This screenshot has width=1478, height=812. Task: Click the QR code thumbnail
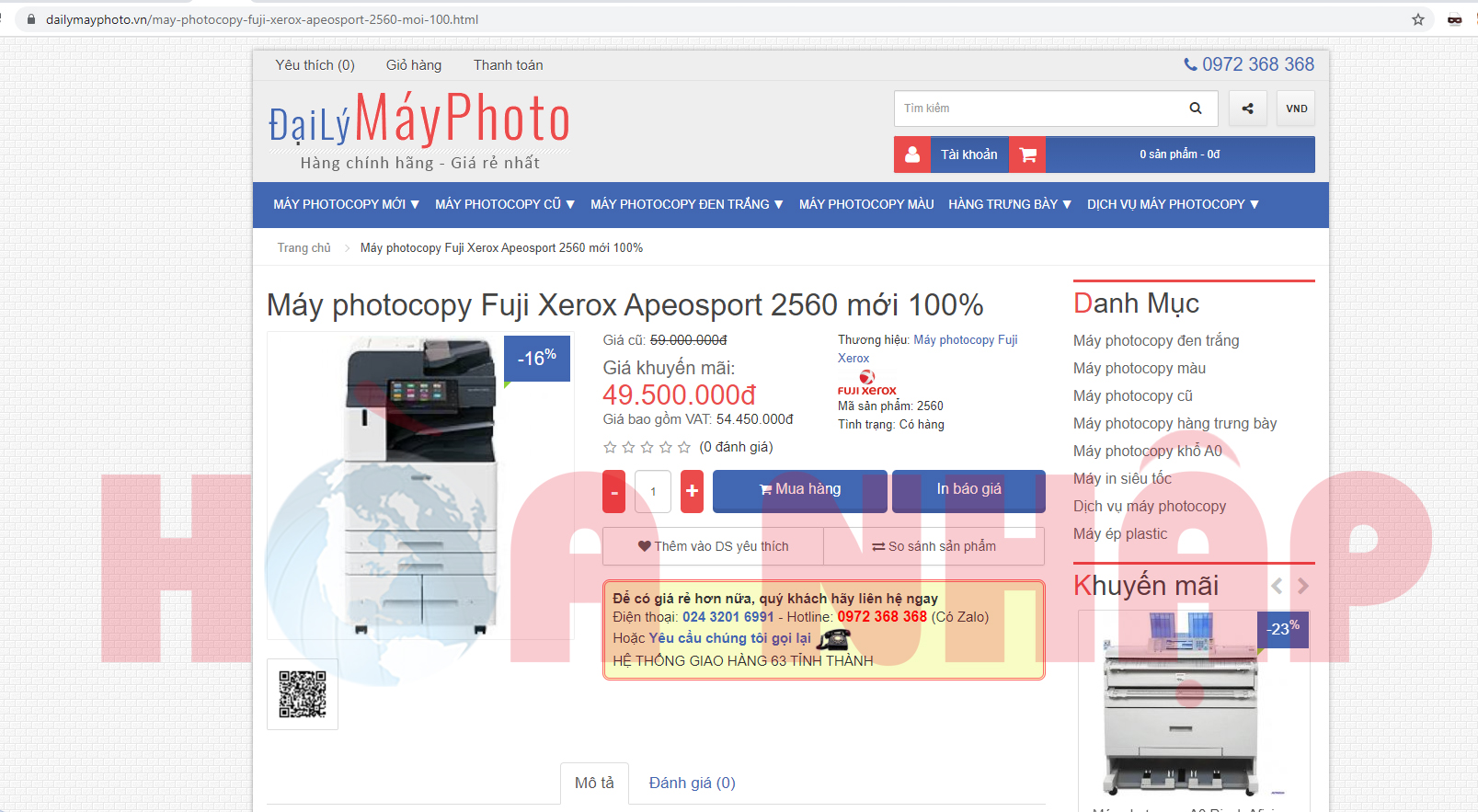[303, 694]
